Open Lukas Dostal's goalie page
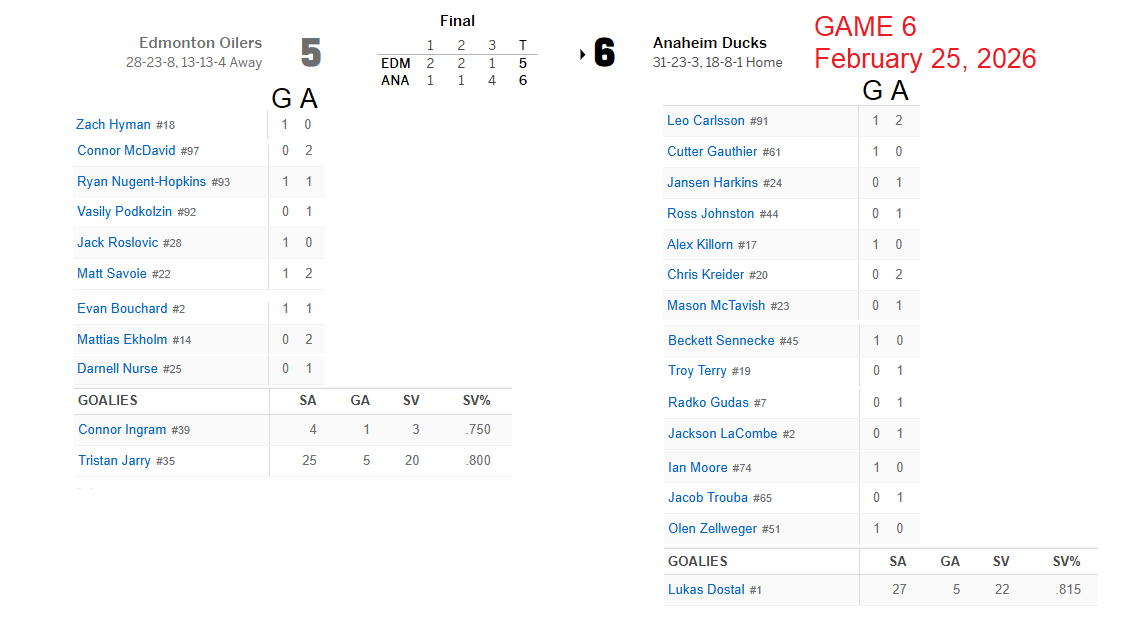 tap(706, 589)
